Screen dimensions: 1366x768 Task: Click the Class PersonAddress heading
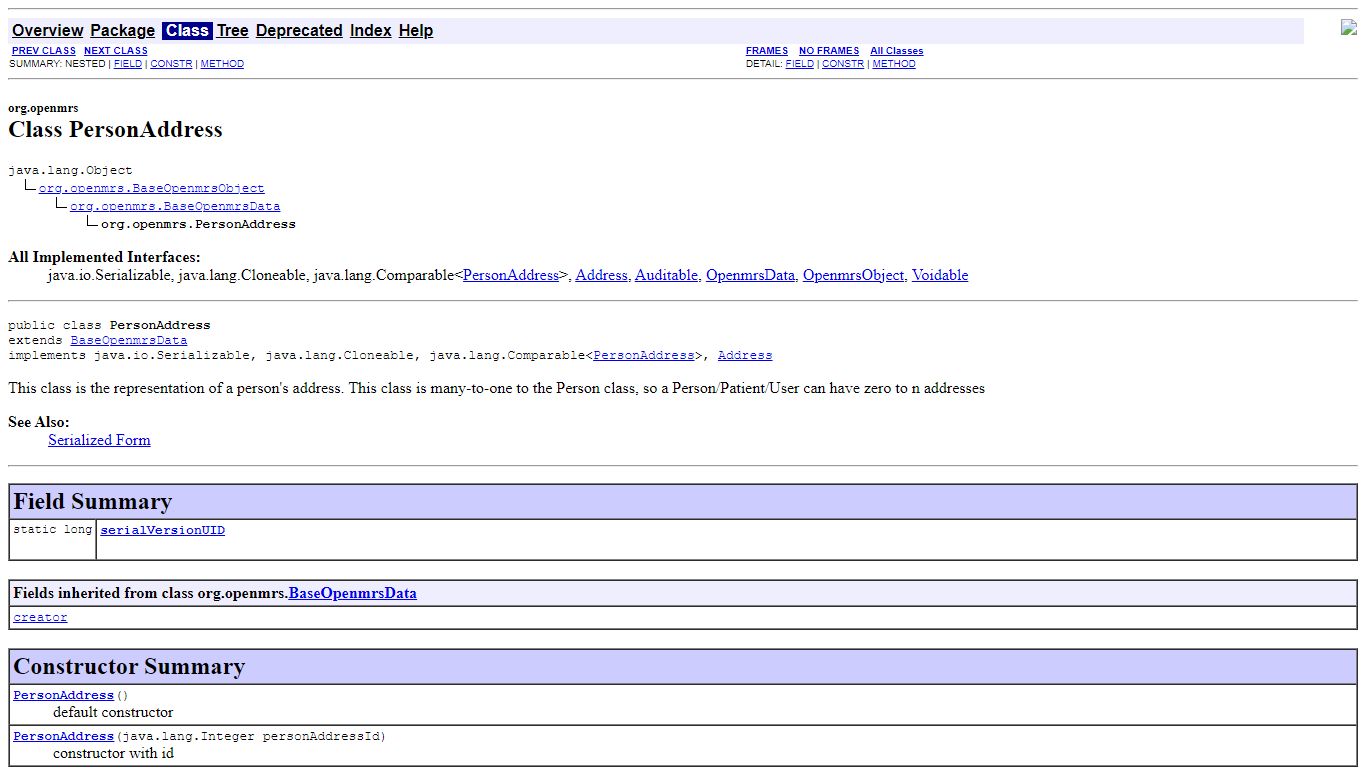coord(115,130)
